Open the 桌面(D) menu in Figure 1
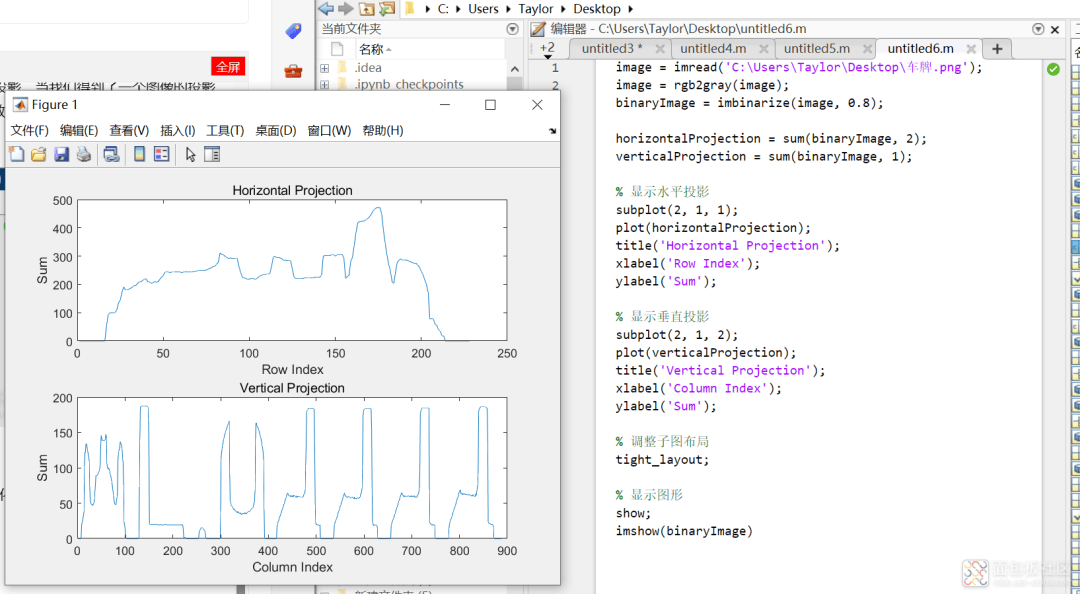The image size is (1080, 594). 276,131
